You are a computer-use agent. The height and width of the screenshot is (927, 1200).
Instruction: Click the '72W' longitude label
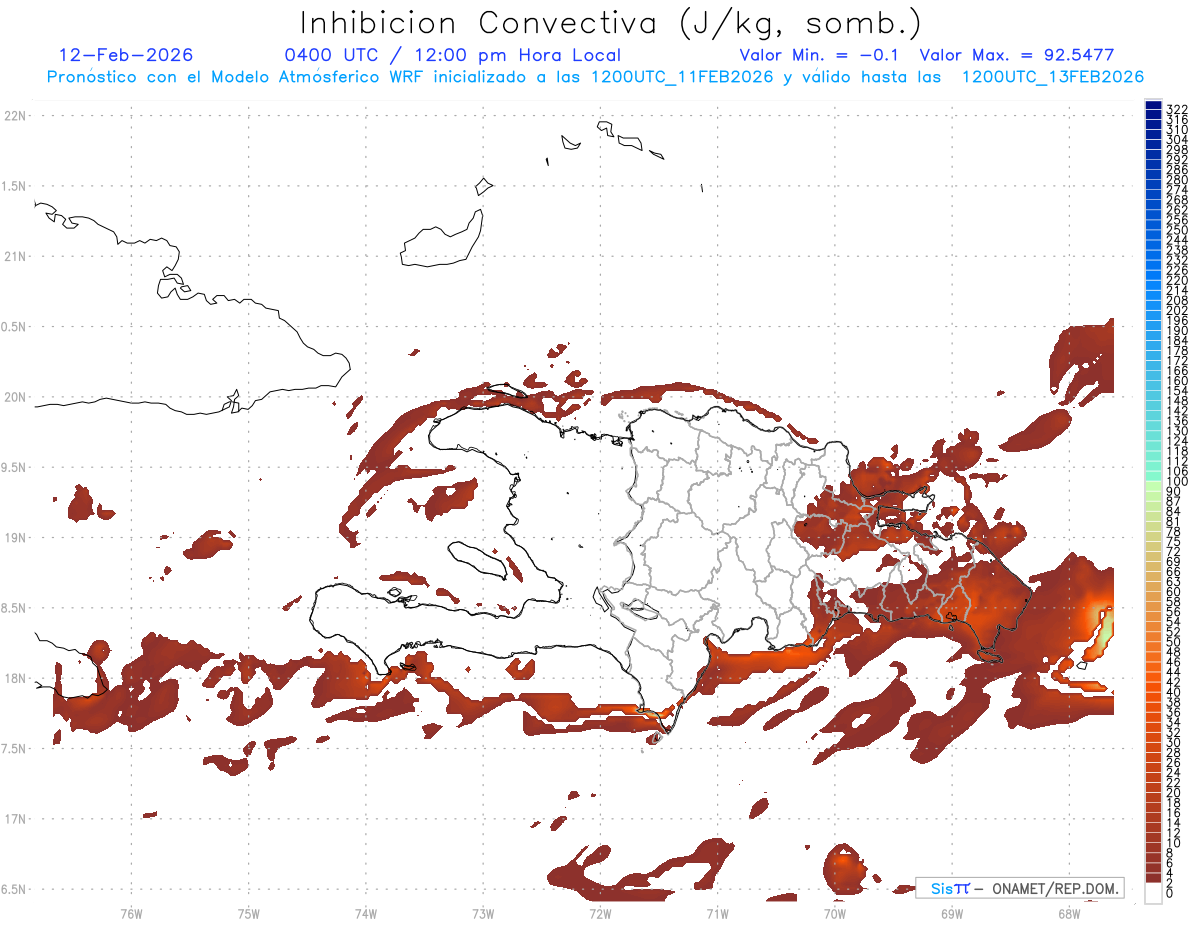(x=600, y=913)
